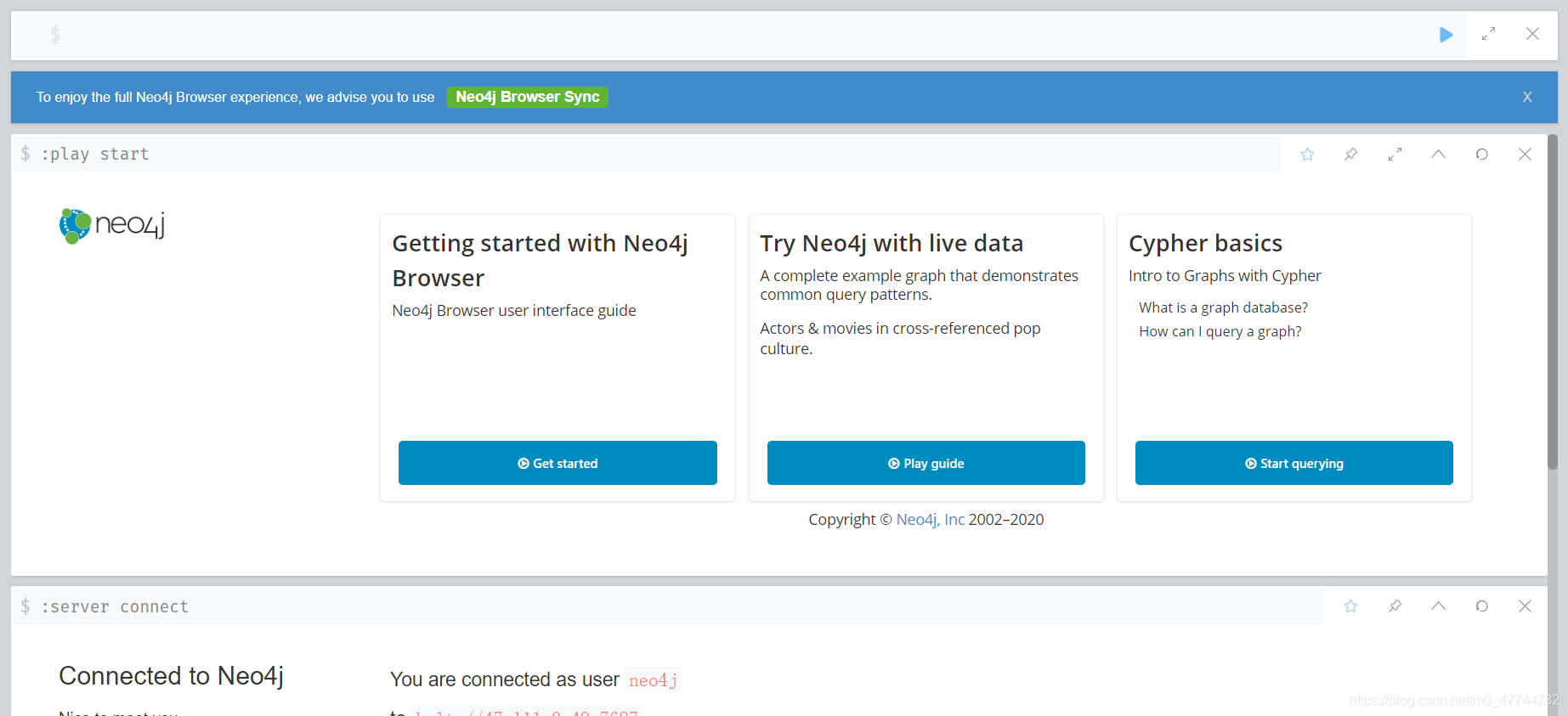This screenshot has height=716, width=1568.
Task: Favorite the :server connect frame
Action: pyautogui.click(x=1350, y=606)
